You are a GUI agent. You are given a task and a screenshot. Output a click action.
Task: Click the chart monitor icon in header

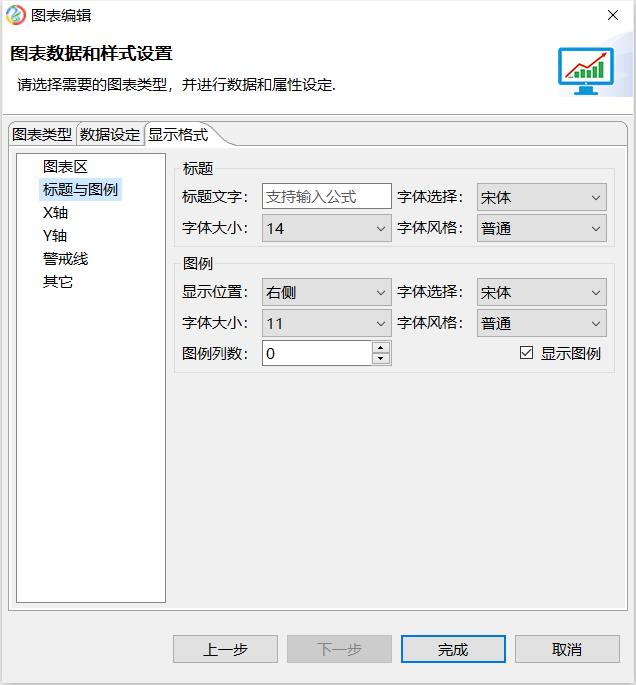(586, 70)
